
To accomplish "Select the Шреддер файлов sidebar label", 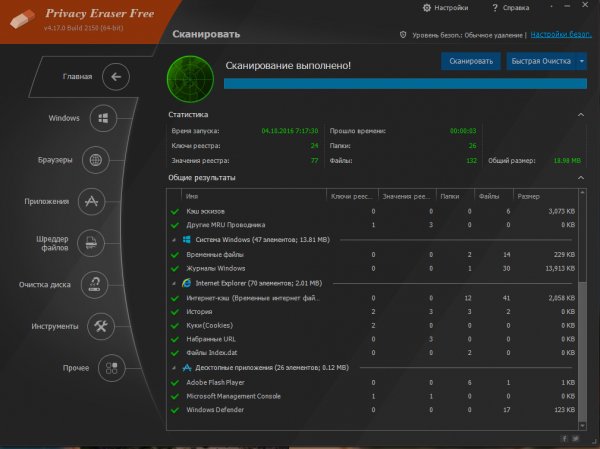I will (52, 243).
